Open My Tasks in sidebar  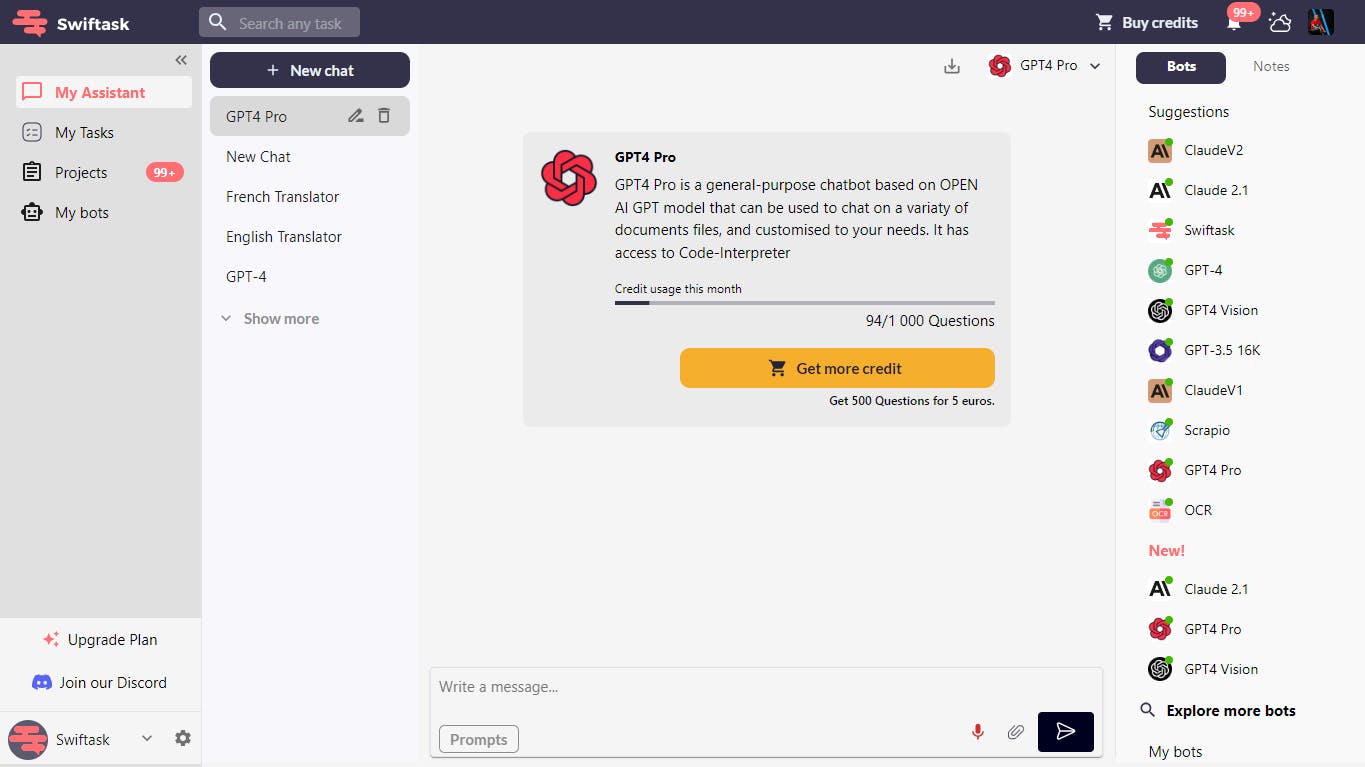coord(84,133)
